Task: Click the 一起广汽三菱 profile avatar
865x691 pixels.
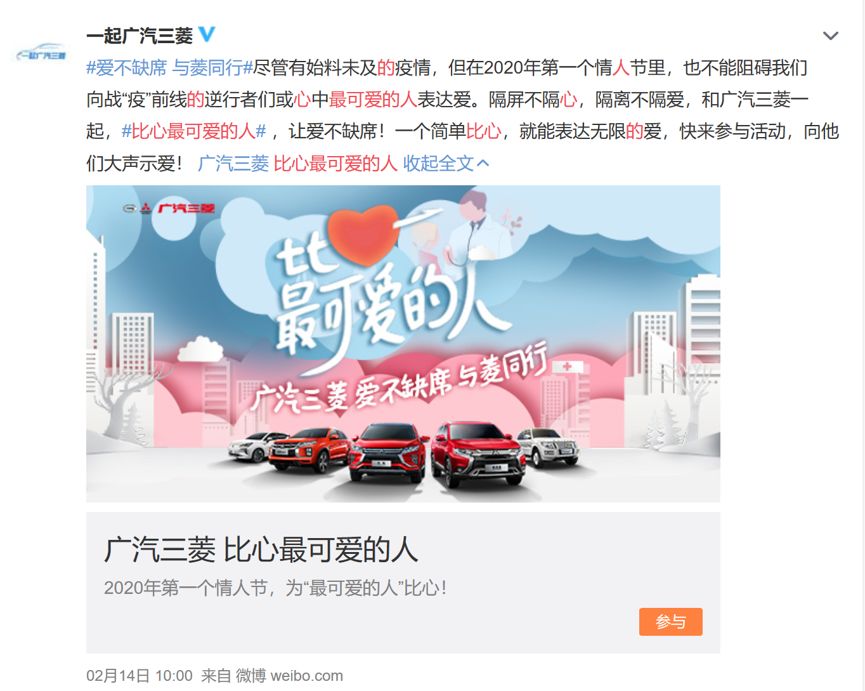Action: (x=41, y=53)
